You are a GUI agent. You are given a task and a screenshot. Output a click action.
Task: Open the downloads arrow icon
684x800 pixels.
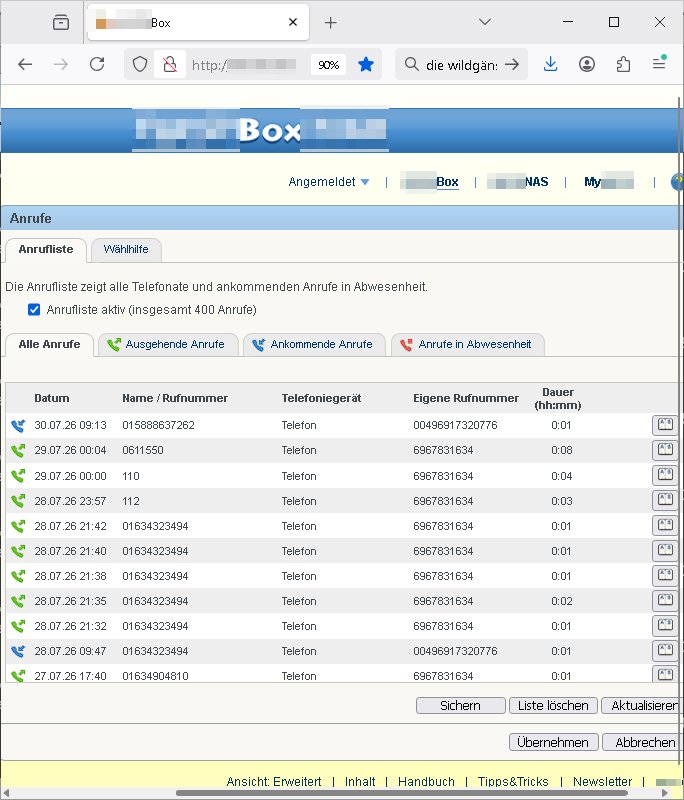click(x=550, y=64)
